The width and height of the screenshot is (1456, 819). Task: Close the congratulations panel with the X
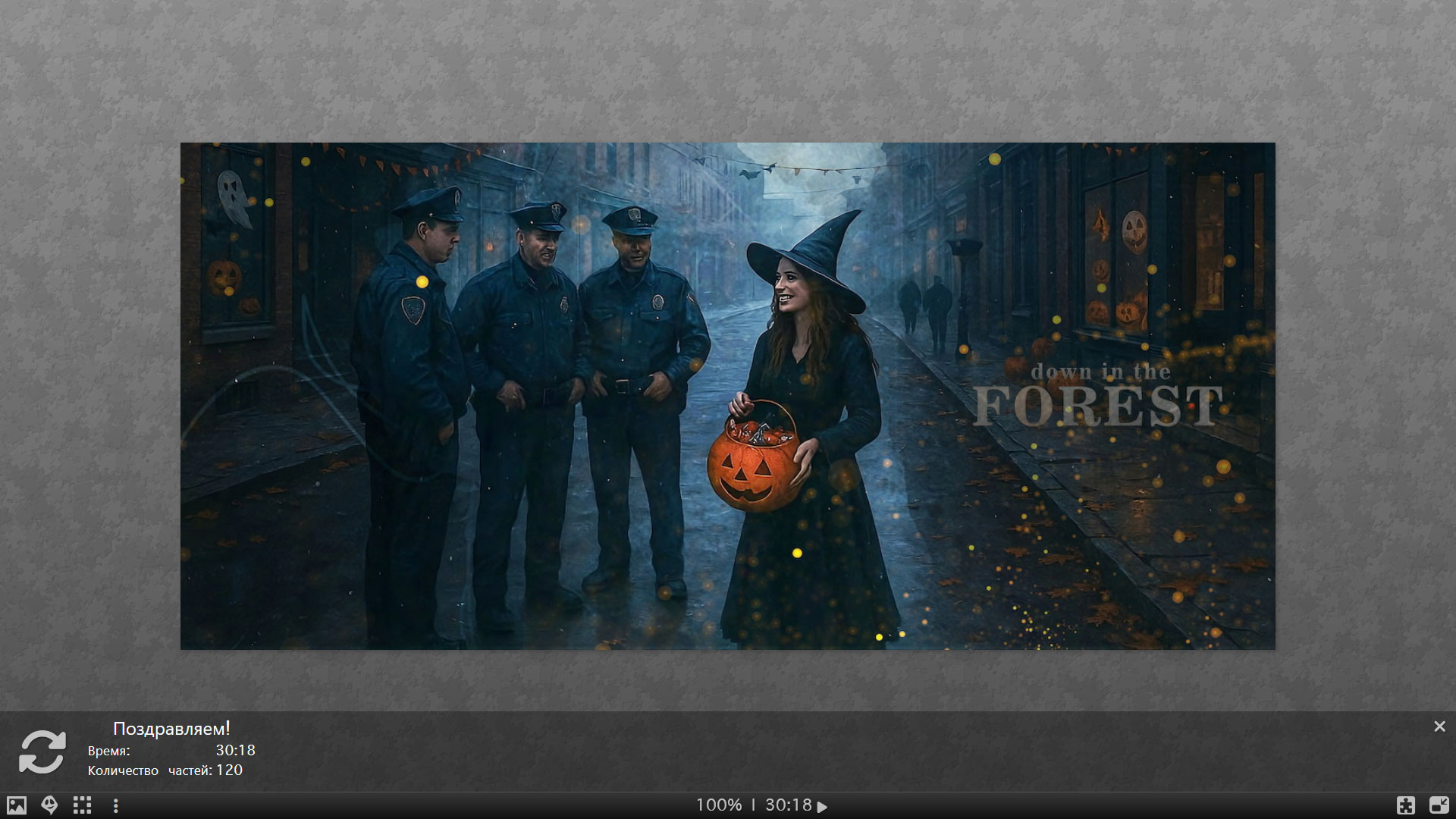pos(1439,726)
